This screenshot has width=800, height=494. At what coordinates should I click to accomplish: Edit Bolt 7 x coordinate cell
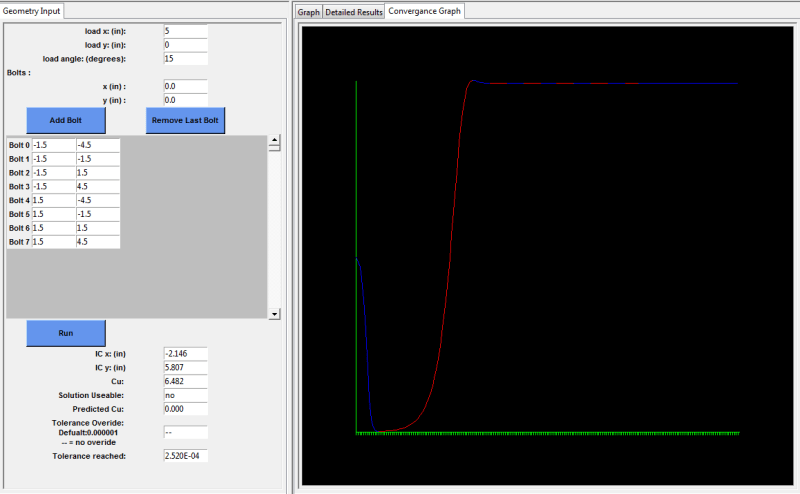click(x=54, y=241)
